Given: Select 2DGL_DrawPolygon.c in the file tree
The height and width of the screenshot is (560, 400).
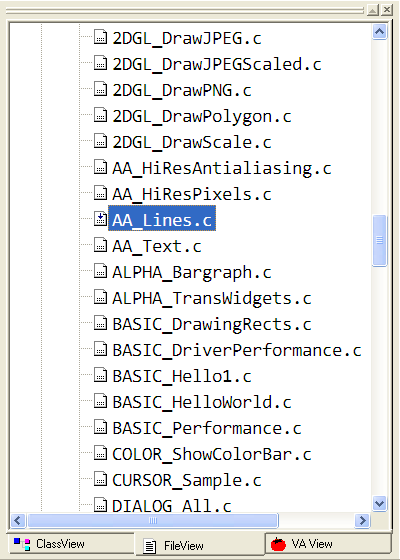Looking at the screenshot, I should [x=202, y=116].
